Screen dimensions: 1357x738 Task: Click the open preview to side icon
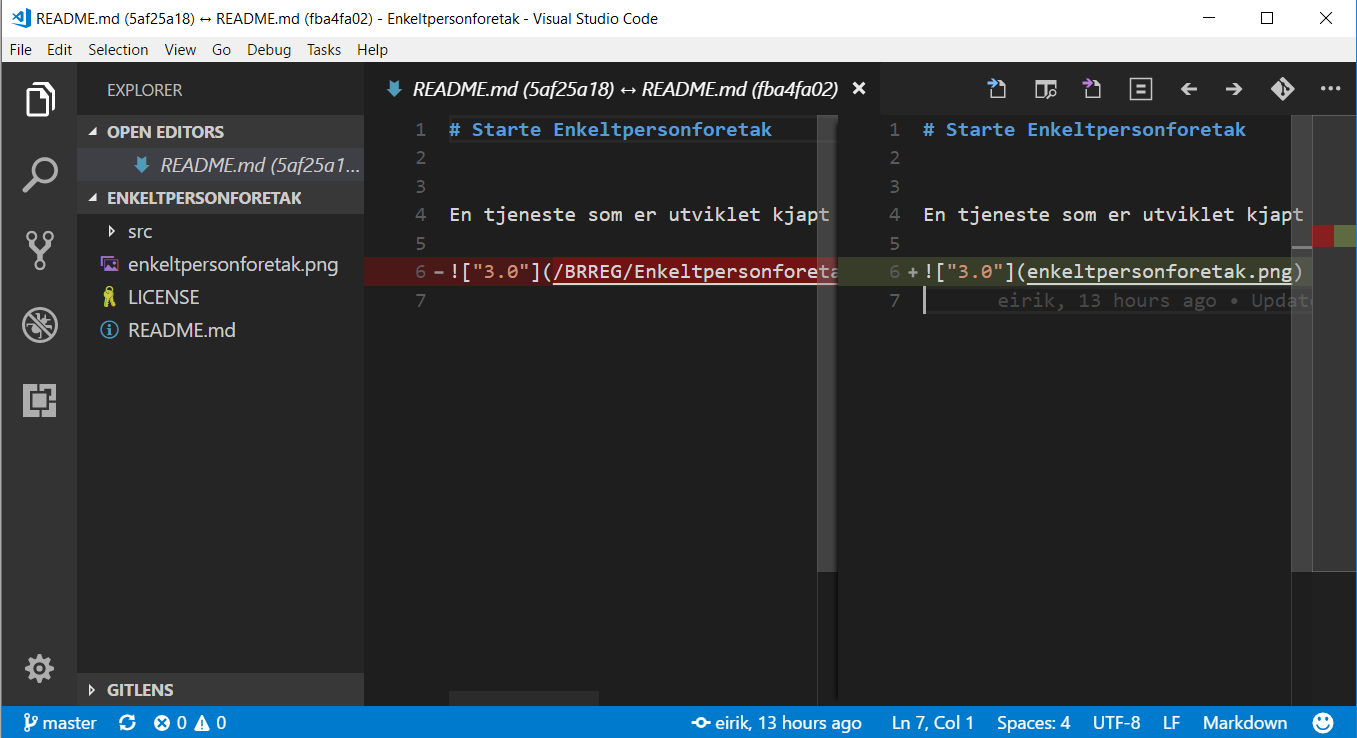coord(1046,89)
